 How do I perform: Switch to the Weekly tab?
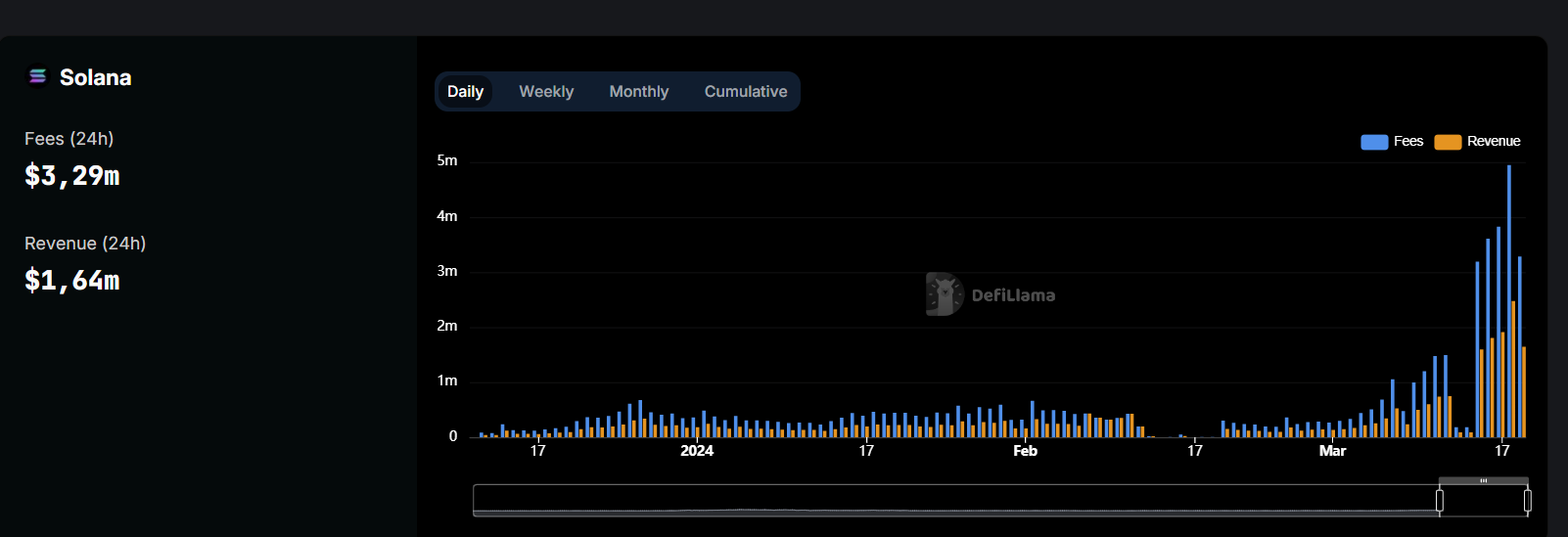point(546,91)
